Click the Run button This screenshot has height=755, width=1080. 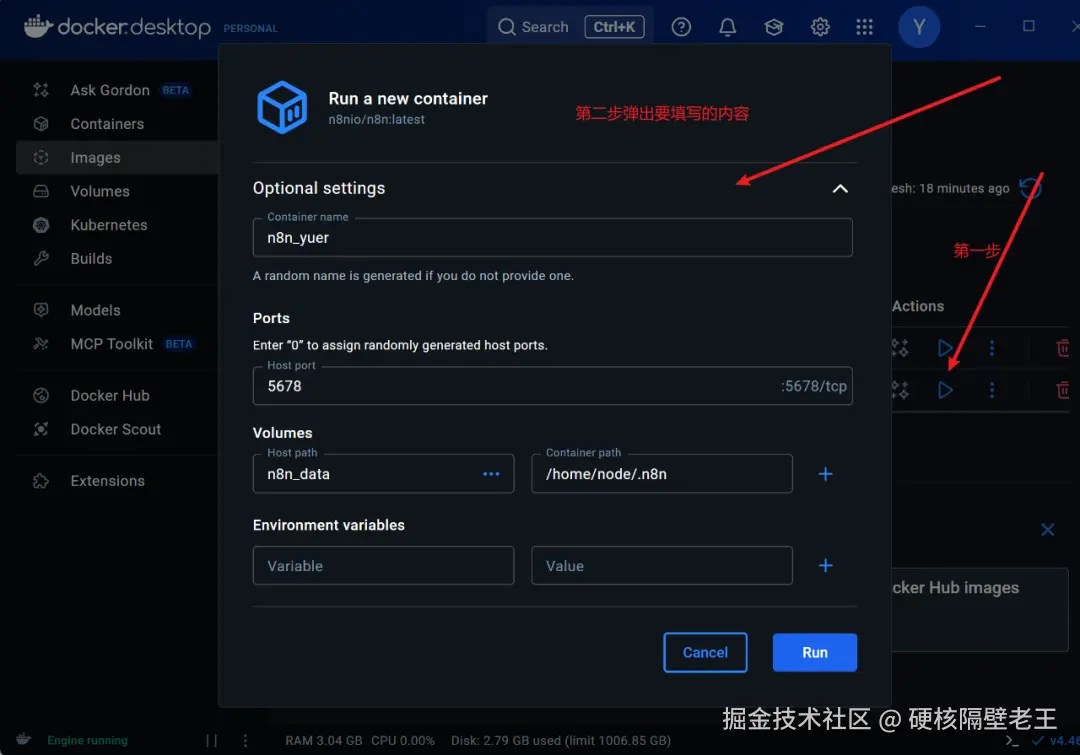click(815, 652)
